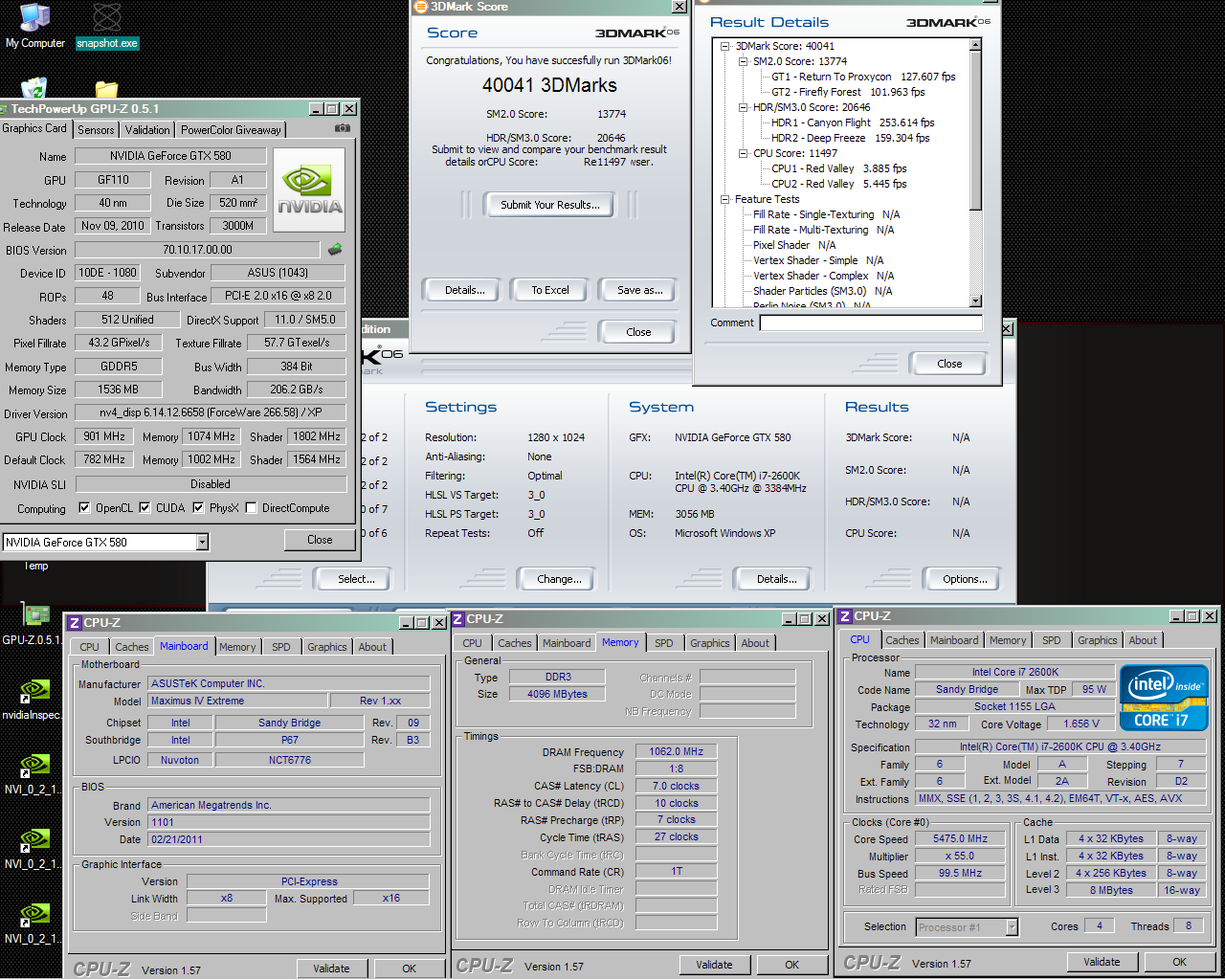
Task: Click the Result Details scrollbar thumb
Action: point(975,131)
